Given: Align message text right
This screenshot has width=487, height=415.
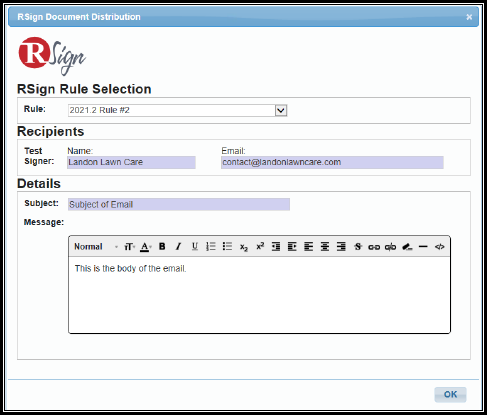Looking at the screenshot, I should point(341,247).
